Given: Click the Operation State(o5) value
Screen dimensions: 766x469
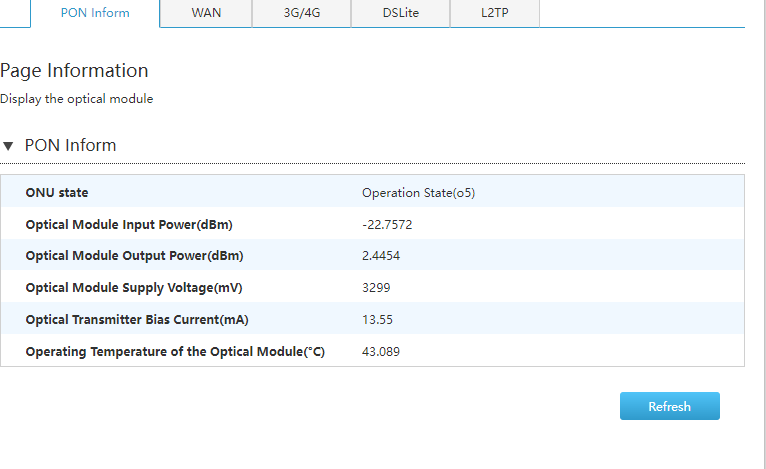Looking at the screenshot, I should [x=418, y=192].
